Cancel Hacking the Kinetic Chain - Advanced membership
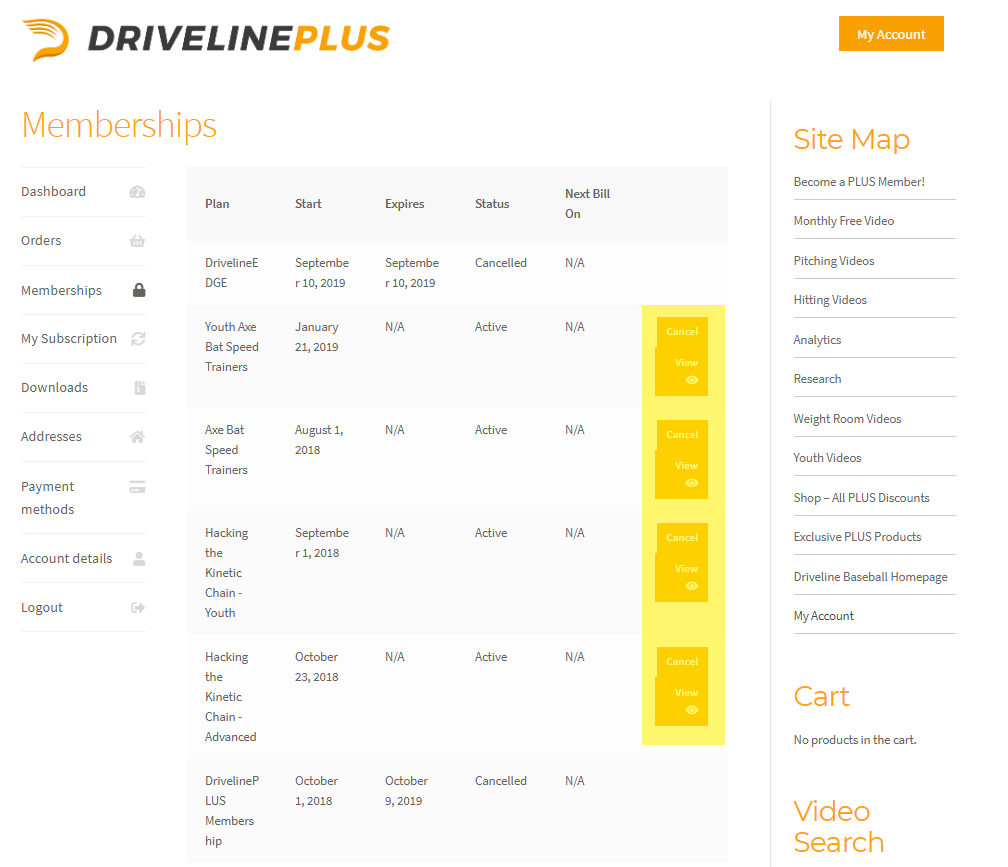This screenshot has height=867, width=1008. click(682, 661)
